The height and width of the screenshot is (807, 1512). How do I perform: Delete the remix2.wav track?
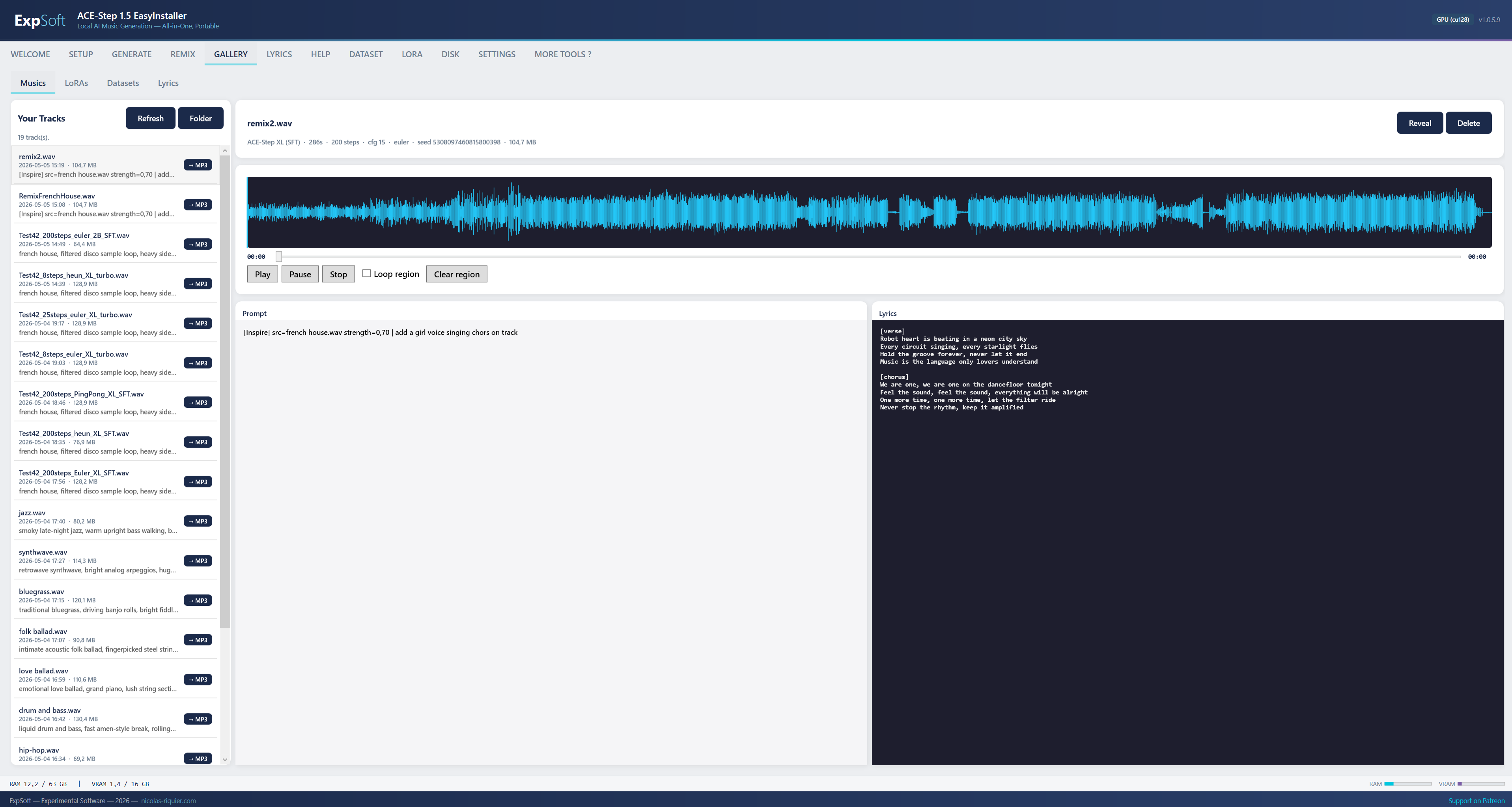(x=1468, y=123)
